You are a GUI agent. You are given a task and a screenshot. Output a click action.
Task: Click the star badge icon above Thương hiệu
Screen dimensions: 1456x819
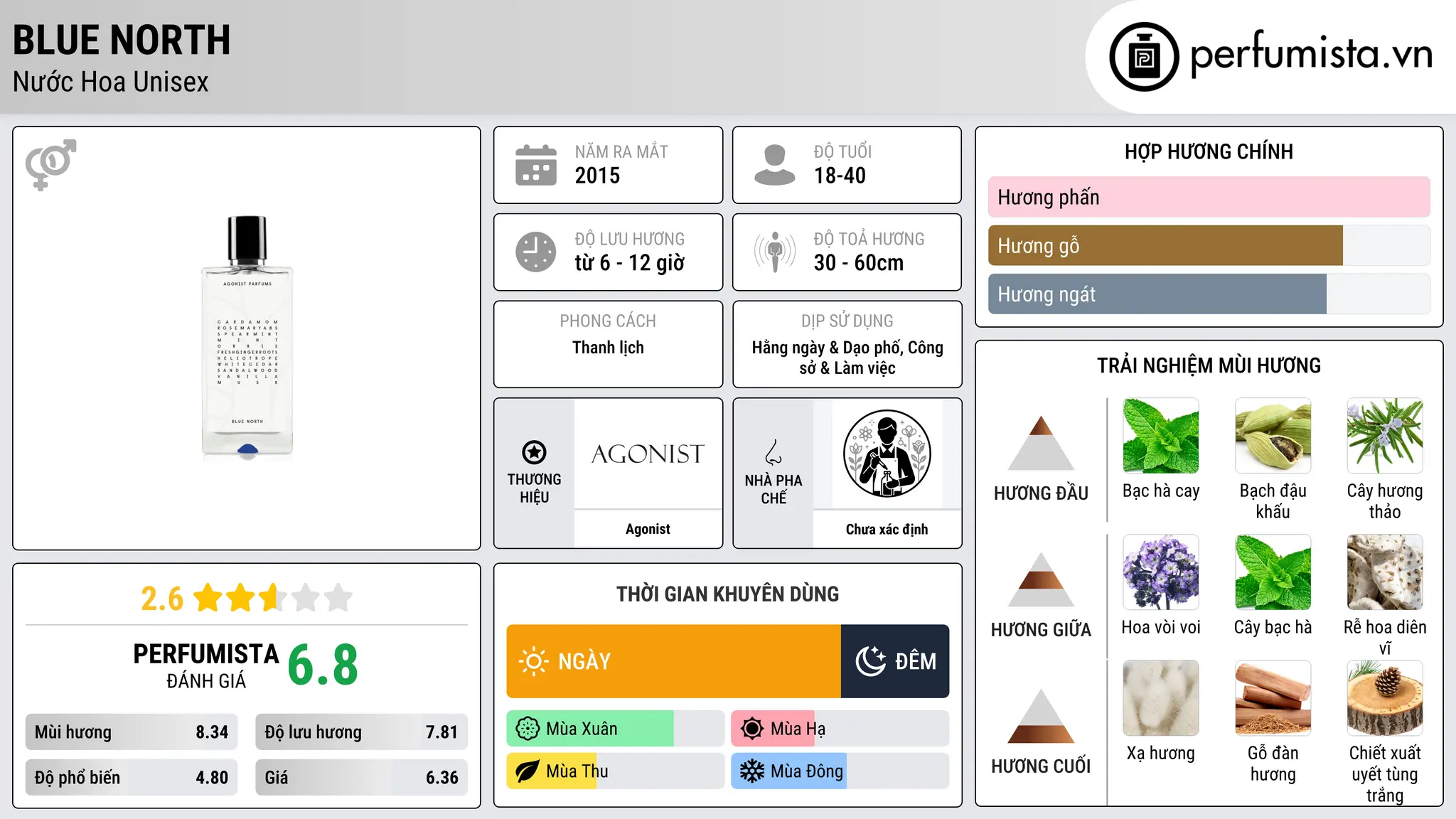pos(534,452)
